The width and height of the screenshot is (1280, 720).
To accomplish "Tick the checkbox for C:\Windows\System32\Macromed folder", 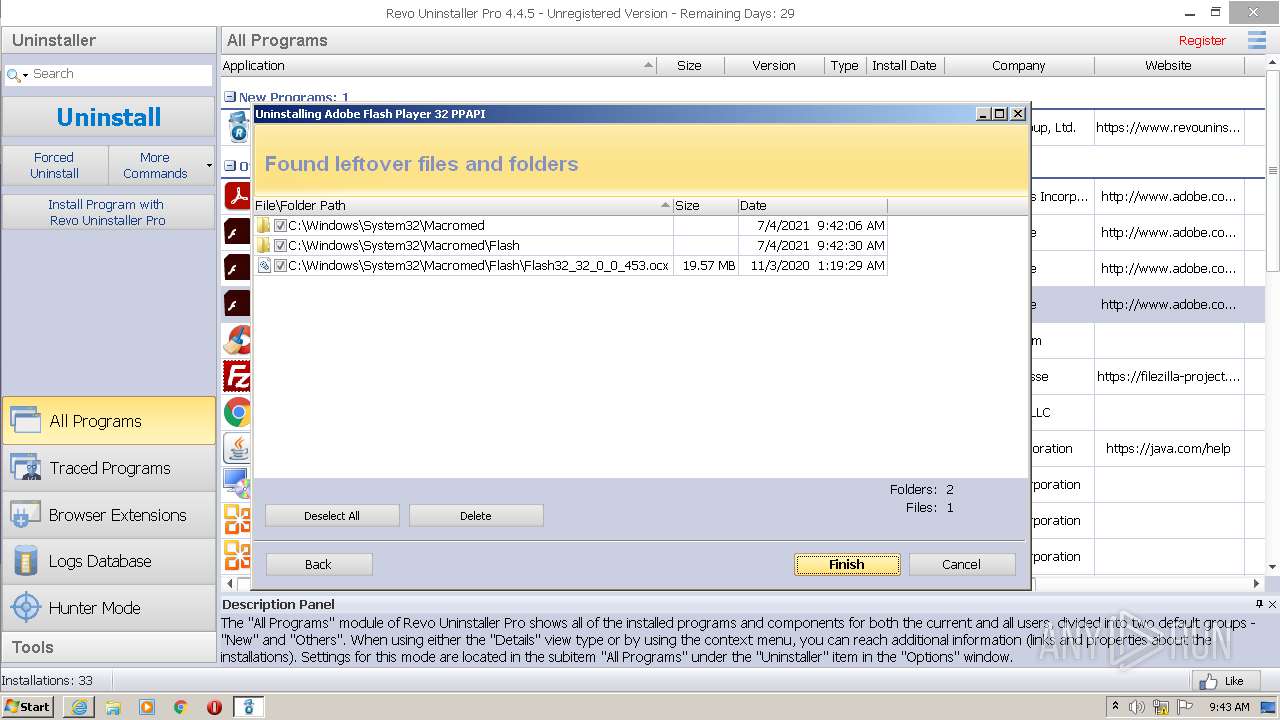I will click(280, 226).
